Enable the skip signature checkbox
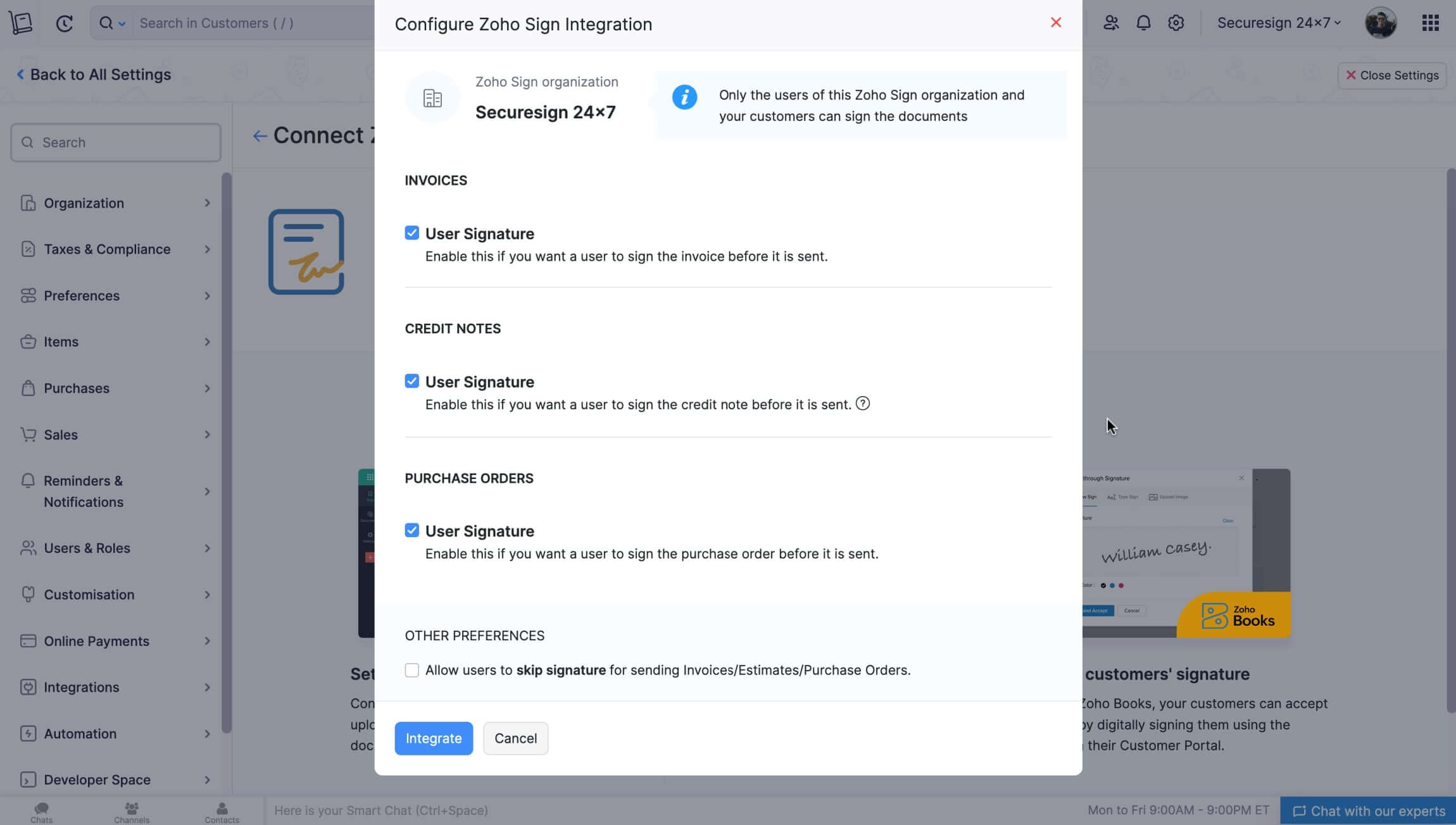The width and height of the screenshot is (1456, 825). point(411,670)
